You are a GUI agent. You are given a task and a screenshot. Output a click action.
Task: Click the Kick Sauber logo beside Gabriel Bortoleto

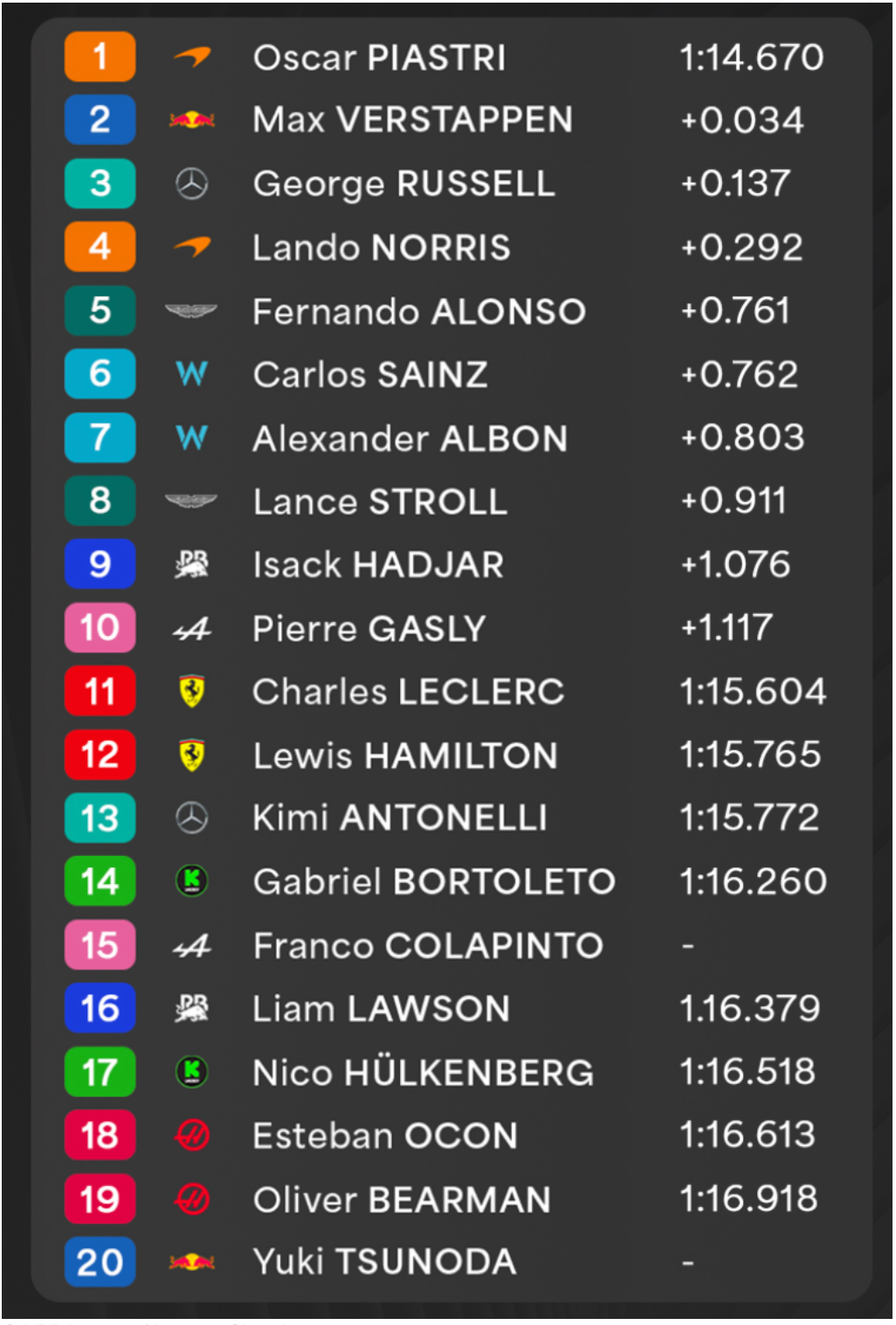[192, 881]
